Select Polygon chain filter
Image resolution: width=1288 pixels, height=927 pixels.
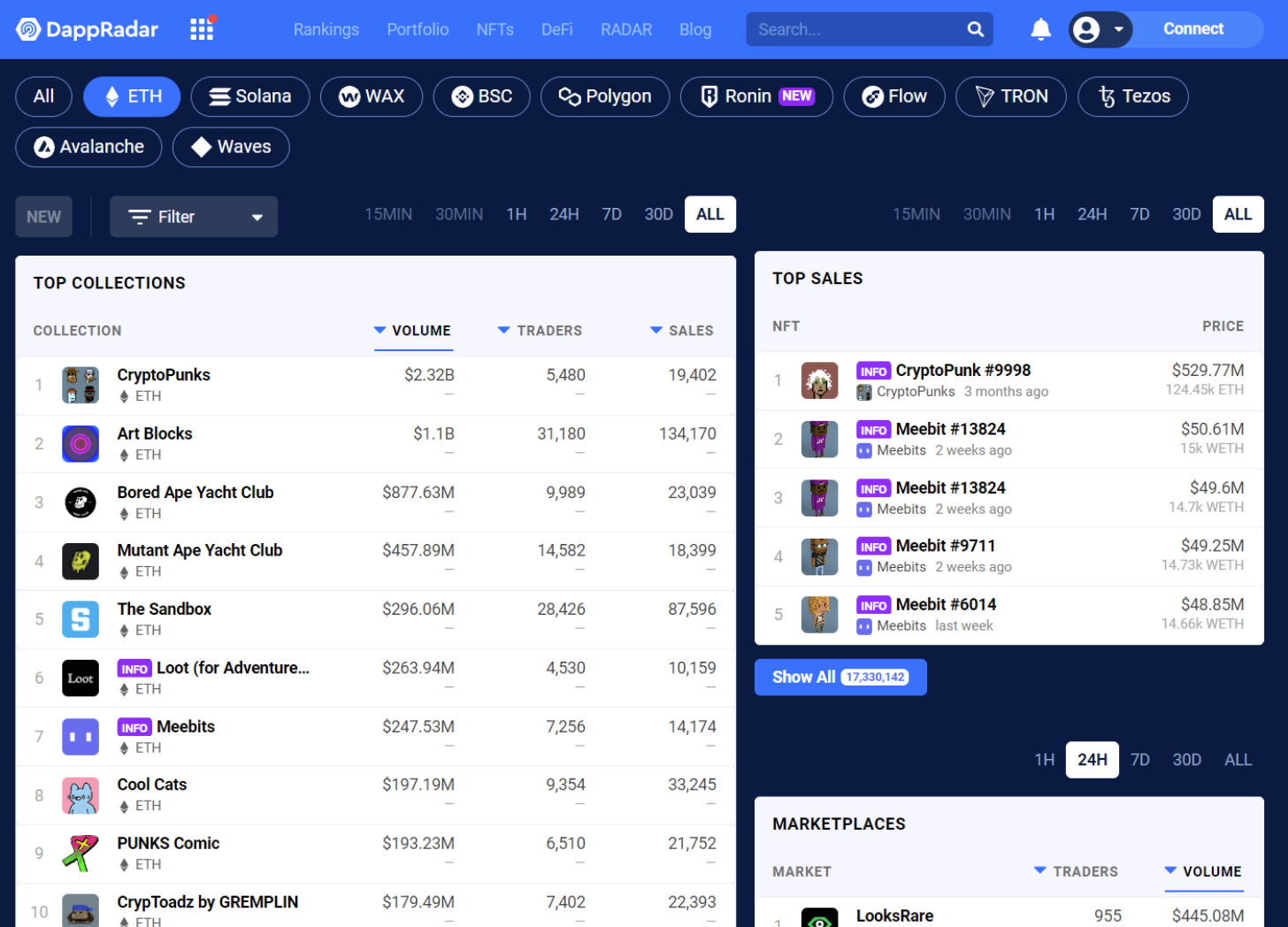[x=605, y=96]
